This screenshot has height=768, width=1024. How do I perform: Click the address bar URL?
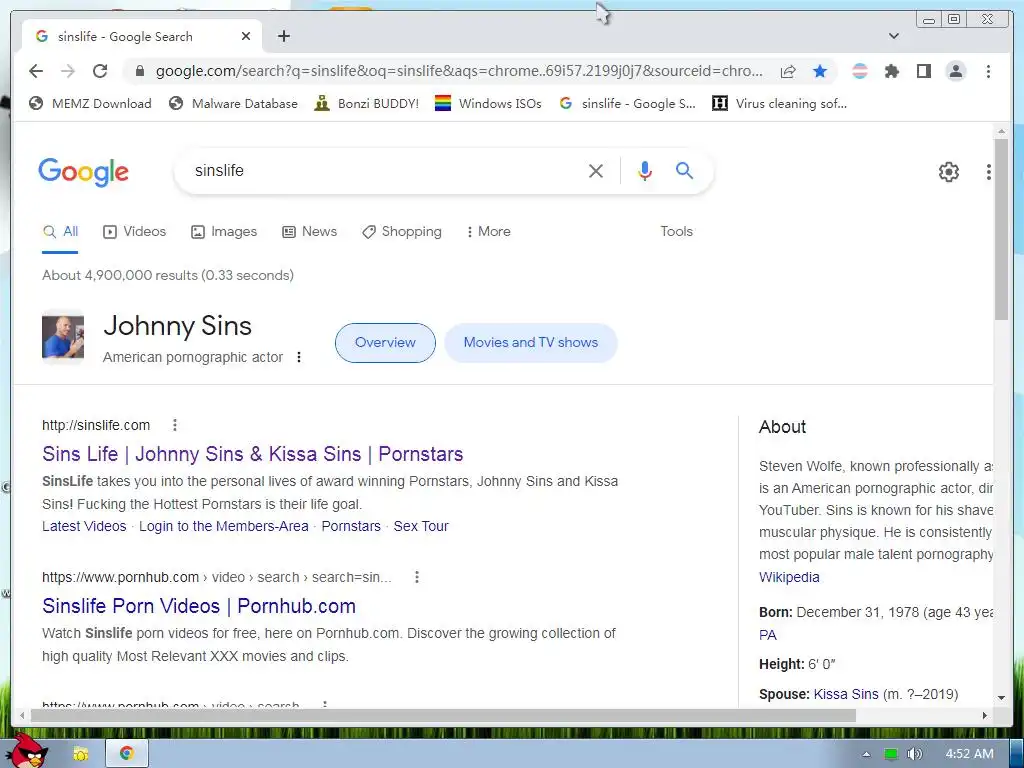point(459,71)
